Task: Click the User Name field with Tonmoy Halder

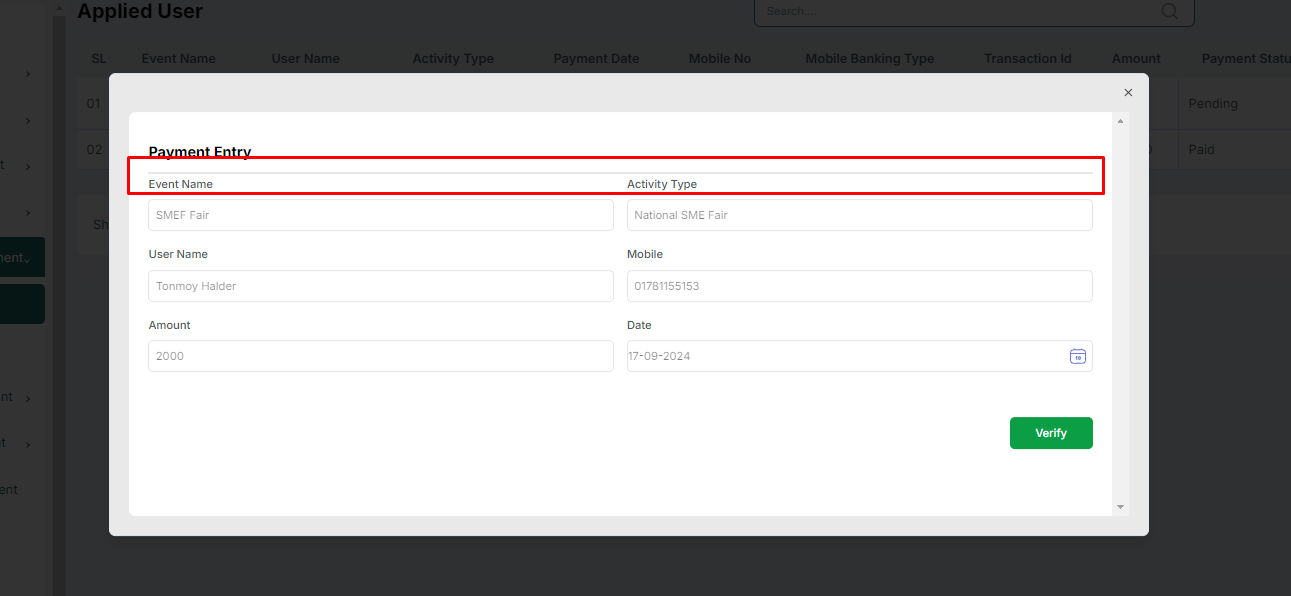Action: [381, 286]
